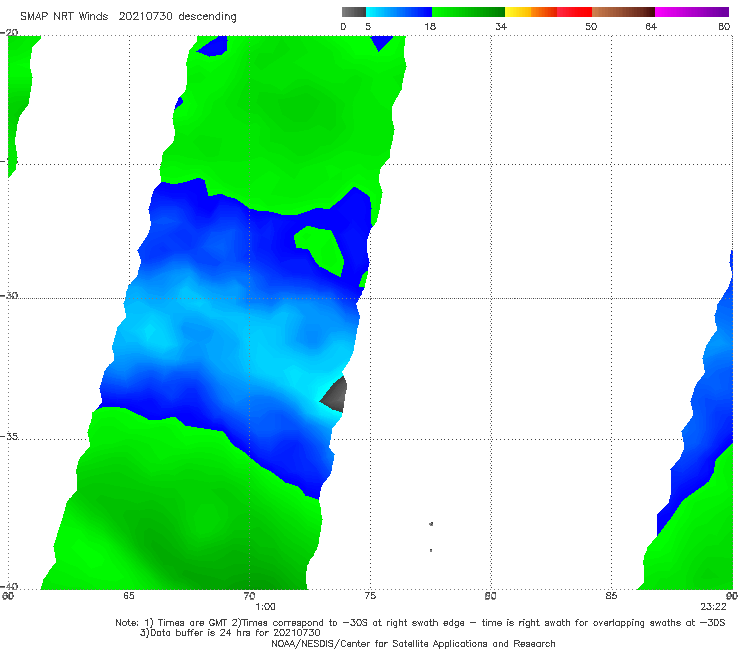
Task: Click the 'Note: 1) Times are GMT' line
Action: point(420,623)
